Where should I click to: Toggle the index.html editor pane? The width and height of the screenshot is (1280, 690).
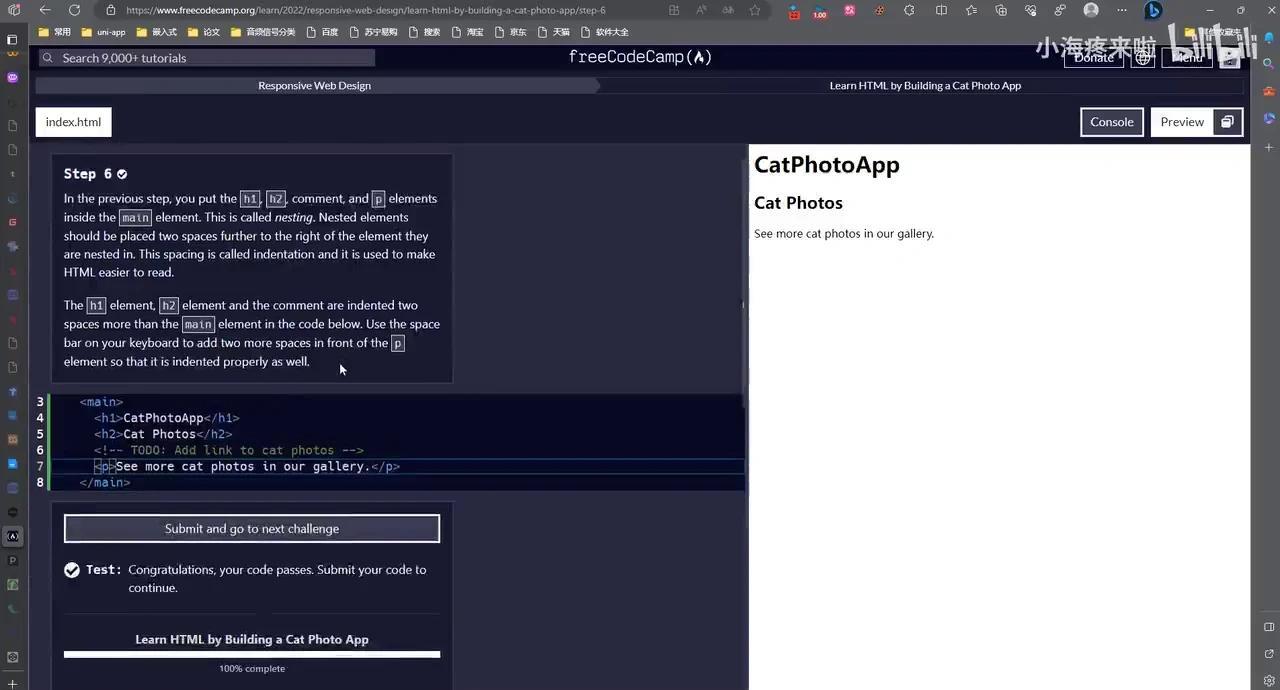pyautogui.click(x=73, y=122)
